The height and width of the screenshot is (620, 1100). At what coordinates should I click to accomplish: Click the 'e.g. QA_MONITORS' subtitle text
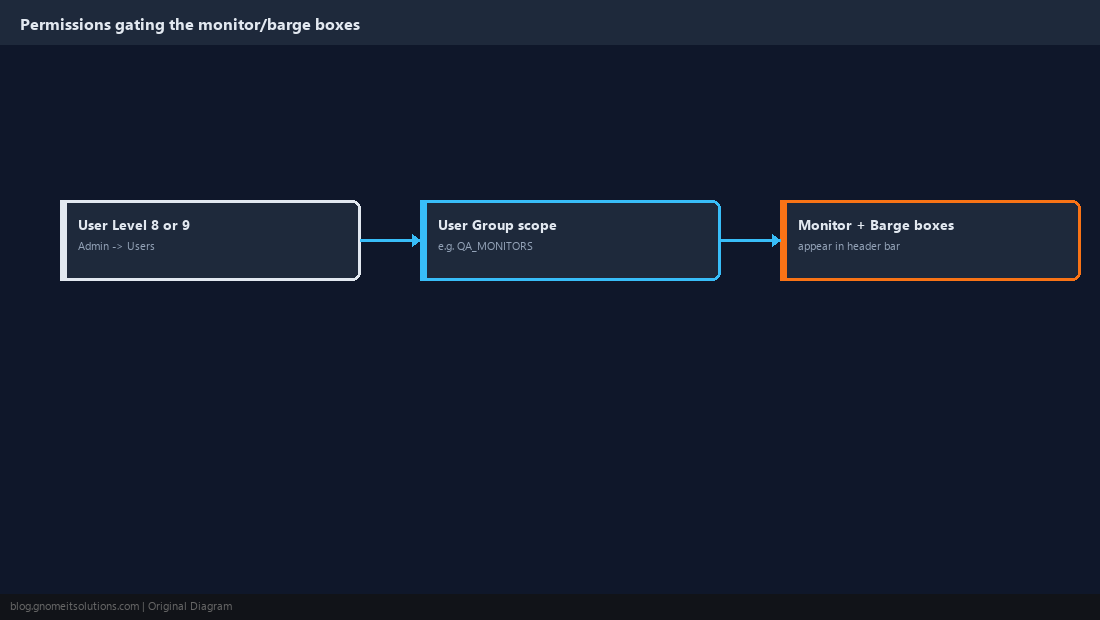pos(485,246)
